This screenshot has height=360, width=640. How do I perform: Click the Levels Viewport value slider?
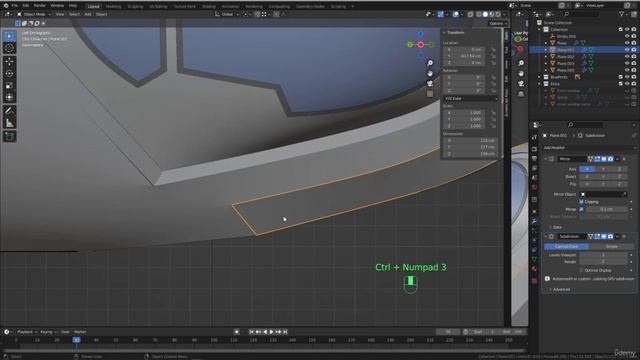[x=603, y=255]
